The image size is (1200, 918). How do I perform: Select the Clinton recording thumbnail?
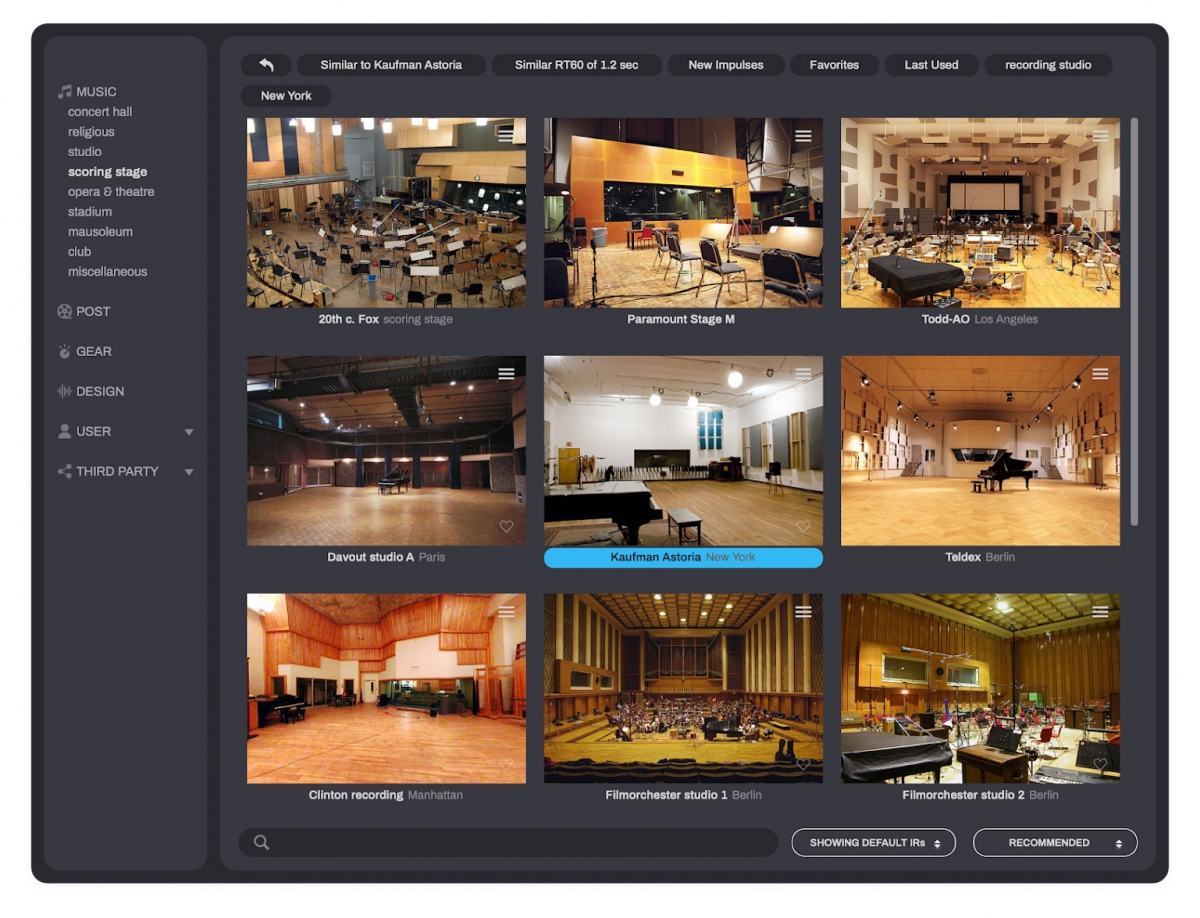click(386, 689)
